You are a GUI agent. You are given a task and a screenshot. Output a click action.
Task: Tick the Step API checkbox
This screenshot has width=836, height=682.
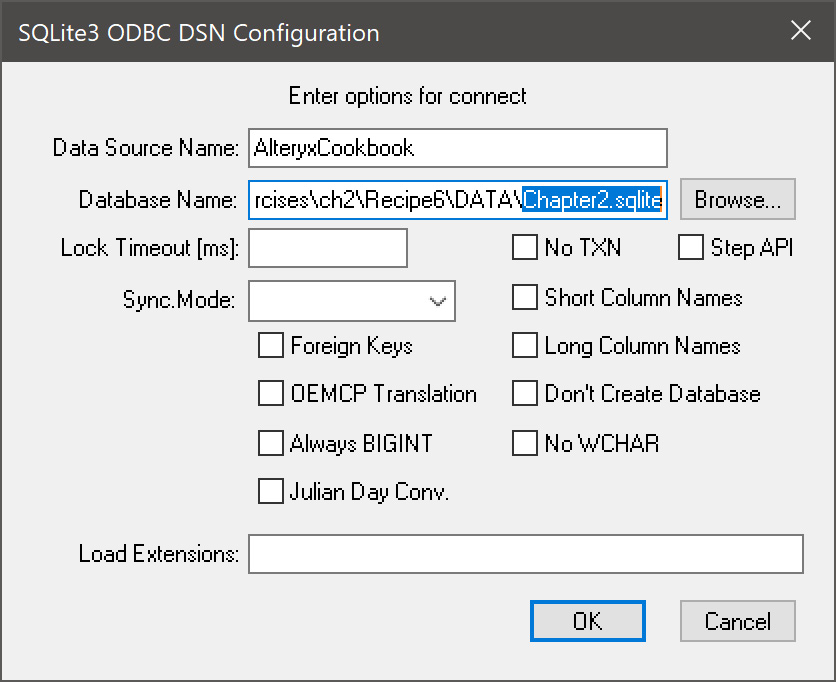[x=690, y=247]
